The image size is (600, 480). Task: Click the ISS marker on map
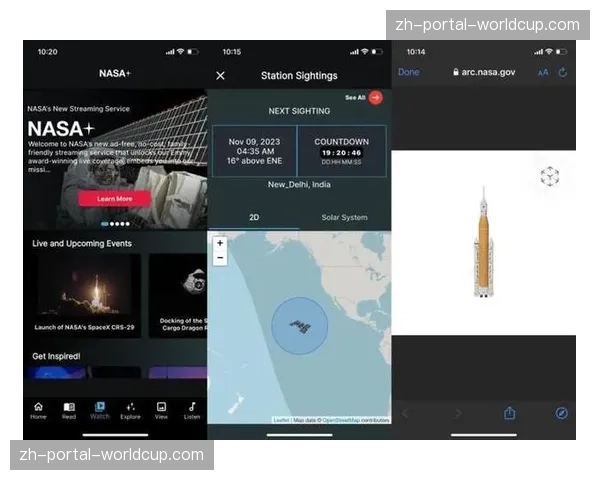[299, 326]
